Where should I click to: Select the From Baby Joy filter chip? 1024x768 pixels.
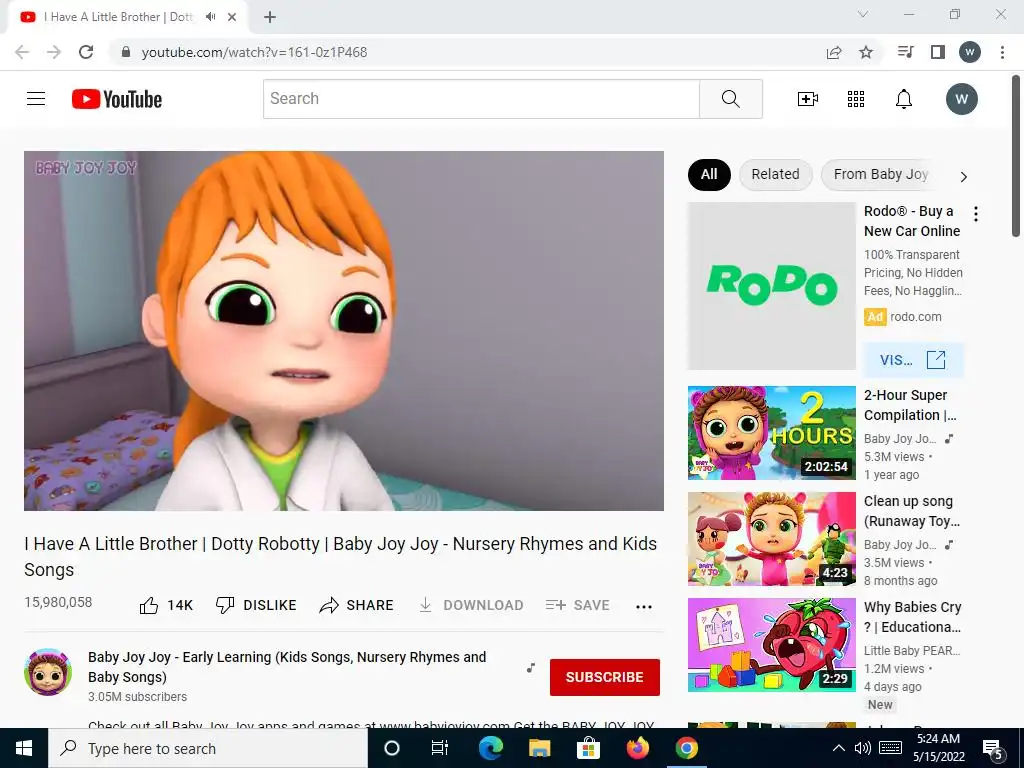880,174
